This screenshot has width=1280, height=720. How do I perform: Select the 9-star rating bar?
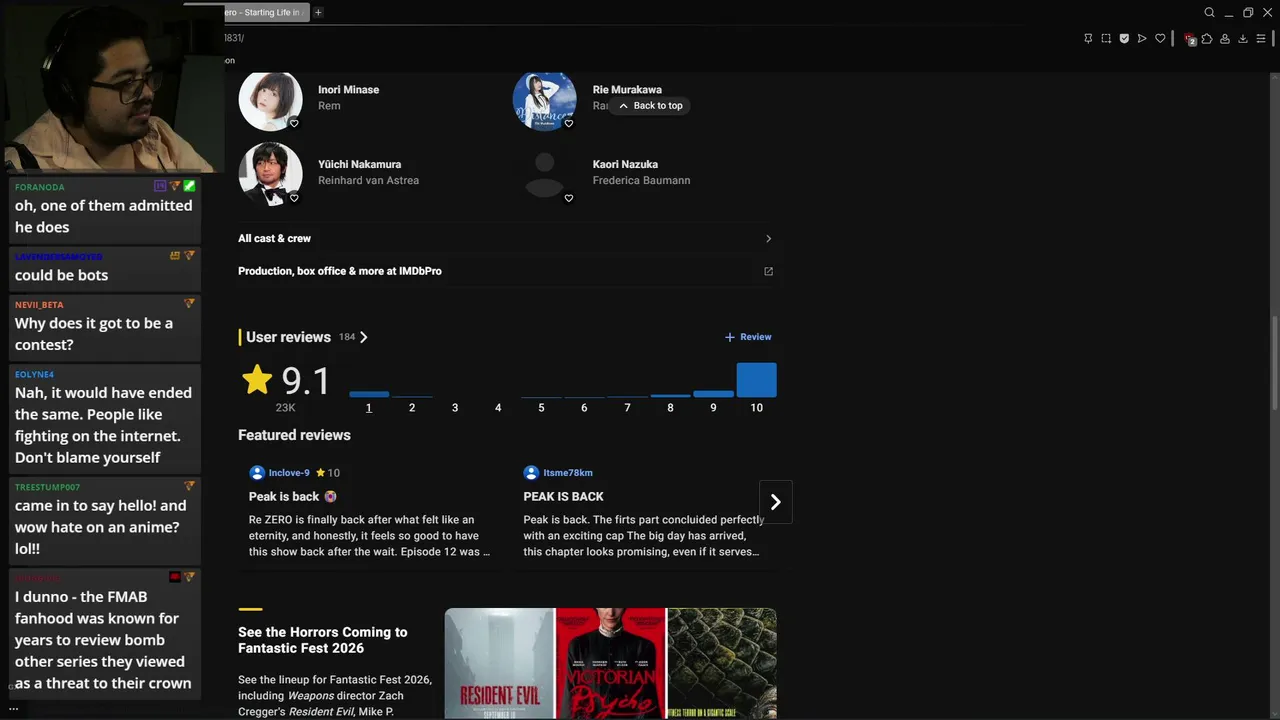pyautogui.click(x=713, y=394)
